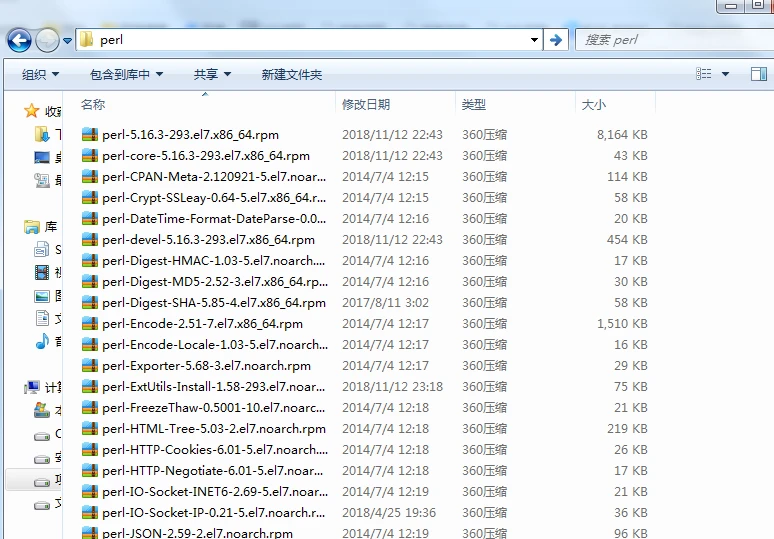The image size is (774, 539).
Task: Select the recent places icon in sidebar
Action: pyautogui.click(x=41, y=180)
